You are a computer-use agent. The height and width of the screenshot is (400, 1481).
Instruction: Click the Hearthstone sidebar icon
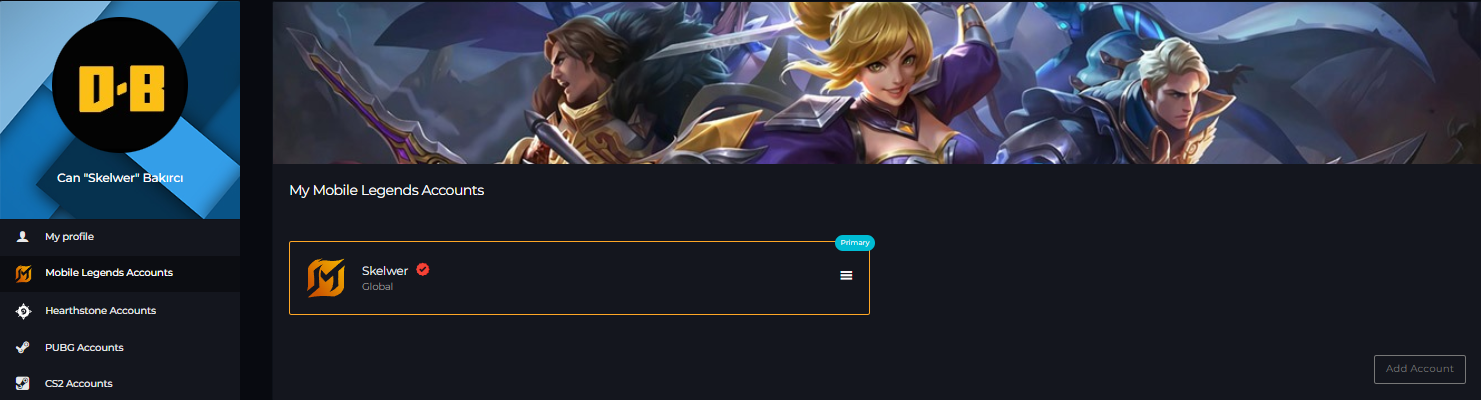click(23, 311)
